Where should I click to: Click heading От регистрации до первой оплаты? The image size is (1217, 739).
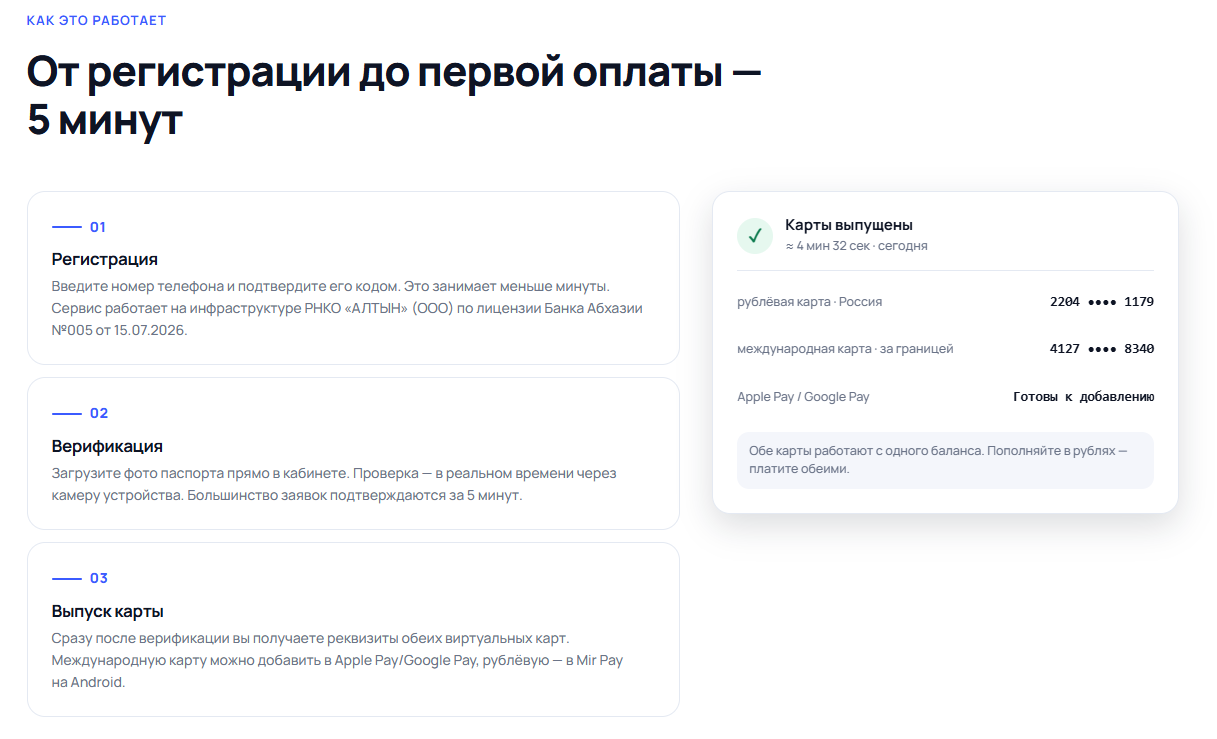[394, 96]
